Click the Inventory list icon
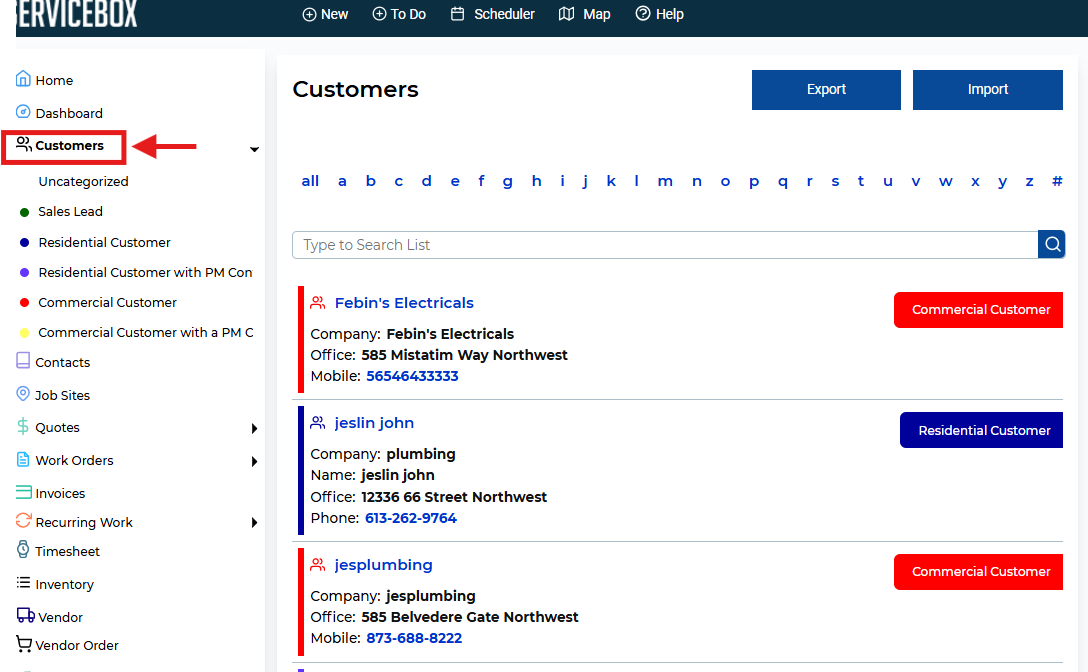The width and height of the screenshot is (1088, 672). (x=23, y=582)
